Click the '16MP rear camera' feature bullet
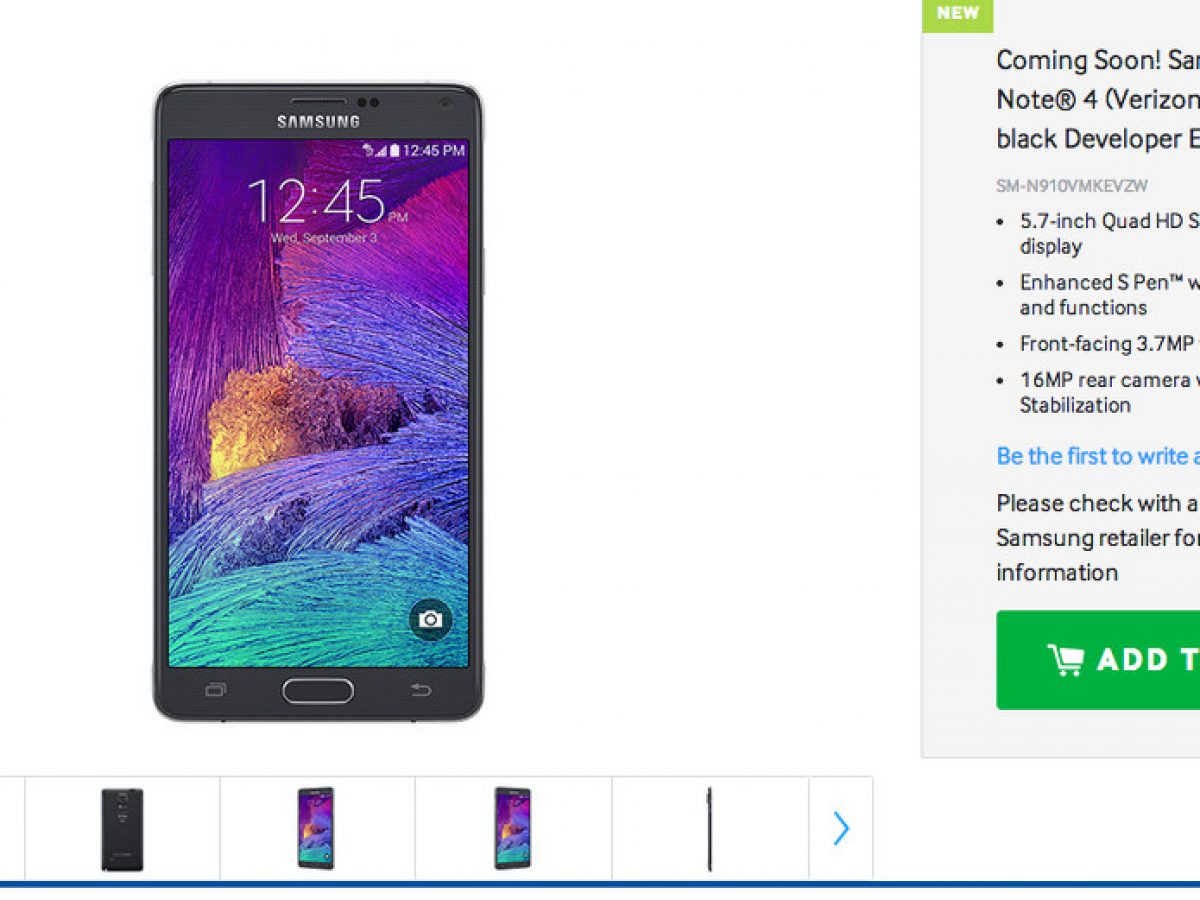Screen dimensions: 1200x900 [1108, 392]
